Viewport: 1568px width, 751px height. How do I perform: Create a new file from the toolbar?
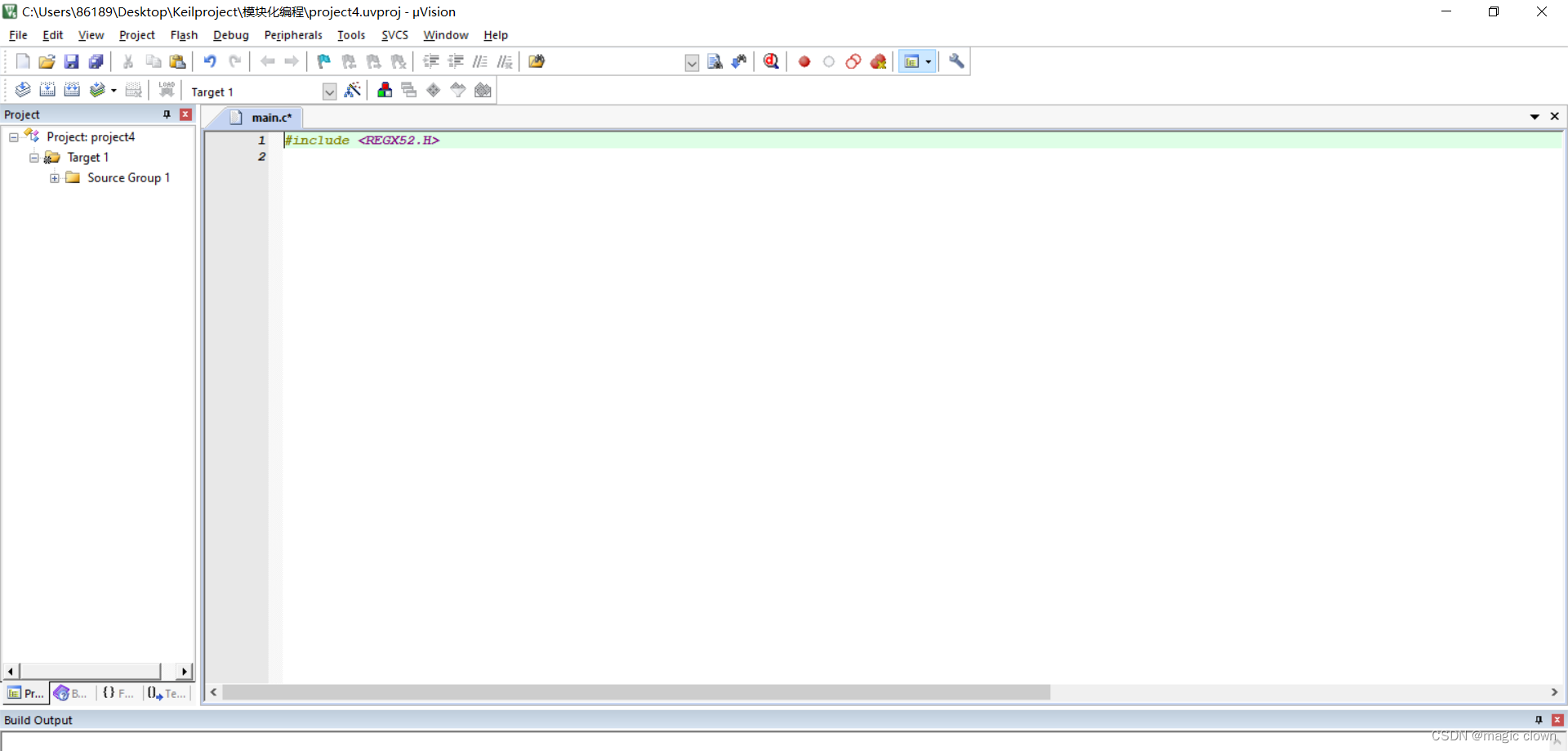(x=23, y=61)
